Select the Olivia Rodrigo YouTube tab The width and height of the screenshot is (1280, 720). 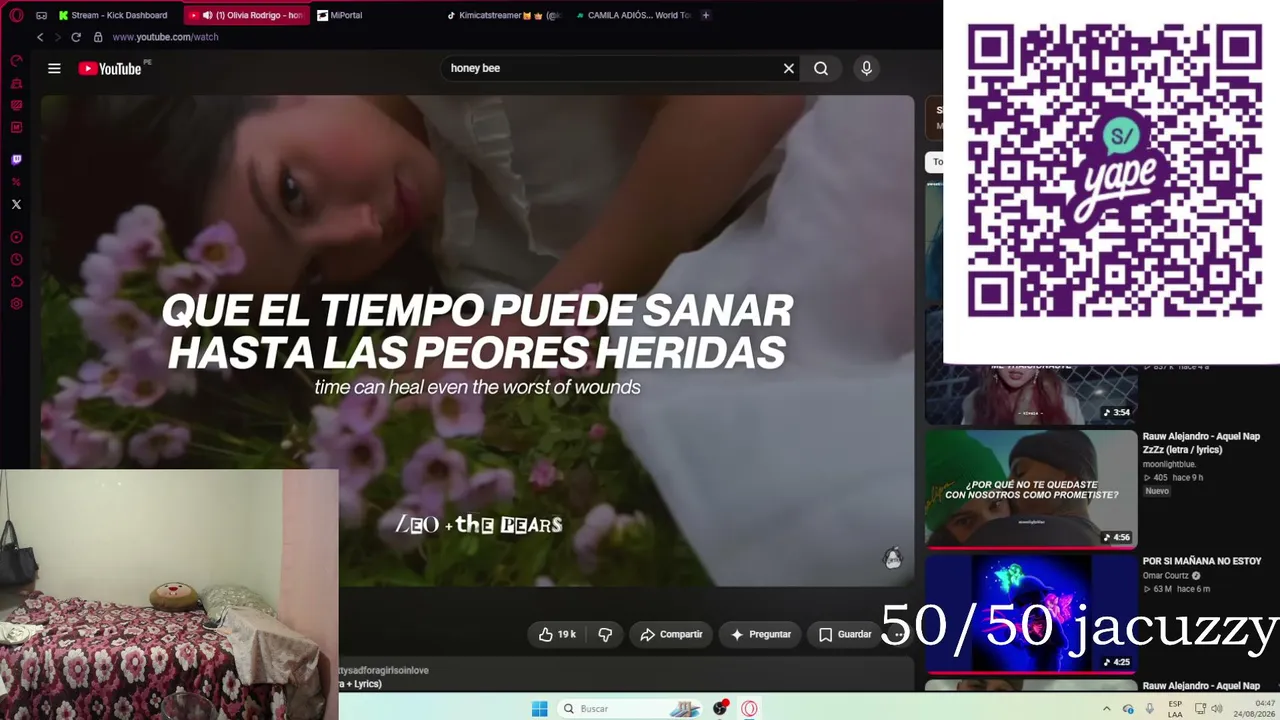(x=246, y=15)
